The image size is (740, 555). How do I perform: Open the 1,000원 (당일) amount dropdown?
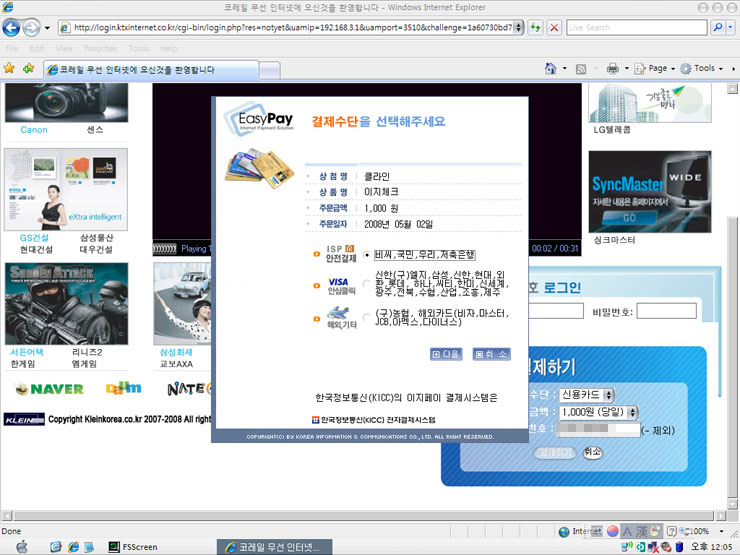598,412
